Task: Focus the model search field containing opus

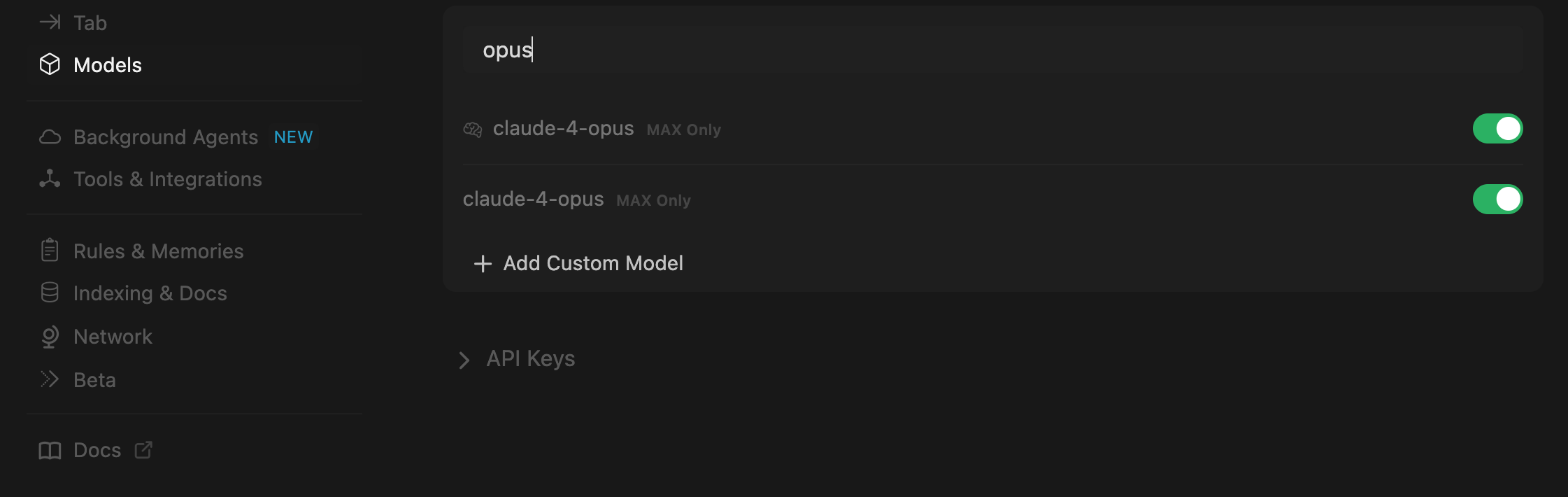Action: (x=992, y=50)
